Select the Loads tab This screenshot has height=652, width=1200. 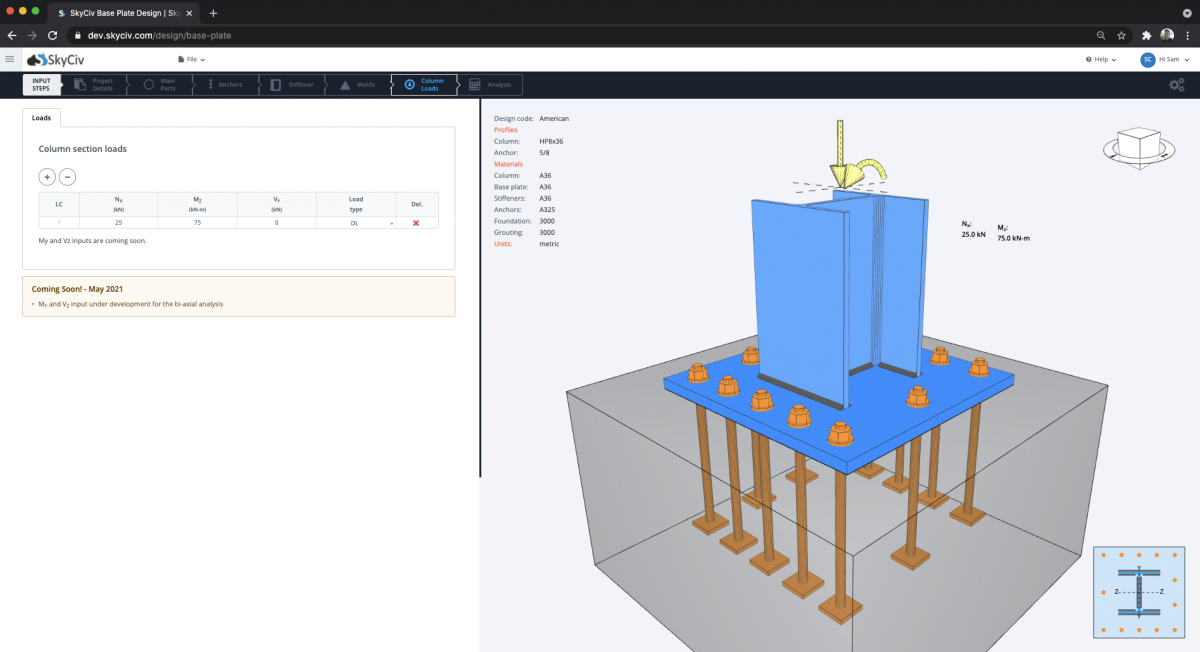[x=41, y=118]
